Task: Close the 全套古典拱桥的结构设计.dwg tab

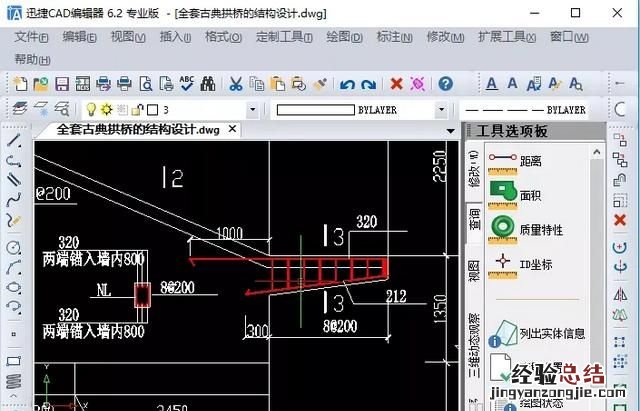Action: tap(232, 129)
